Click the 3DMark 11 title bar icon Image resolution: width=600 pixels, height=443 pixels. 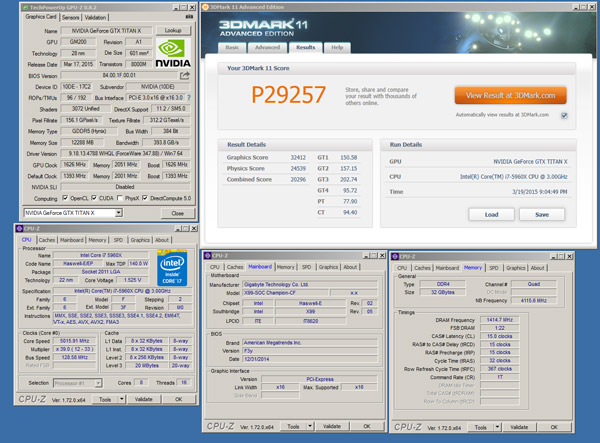pos(205,7)
